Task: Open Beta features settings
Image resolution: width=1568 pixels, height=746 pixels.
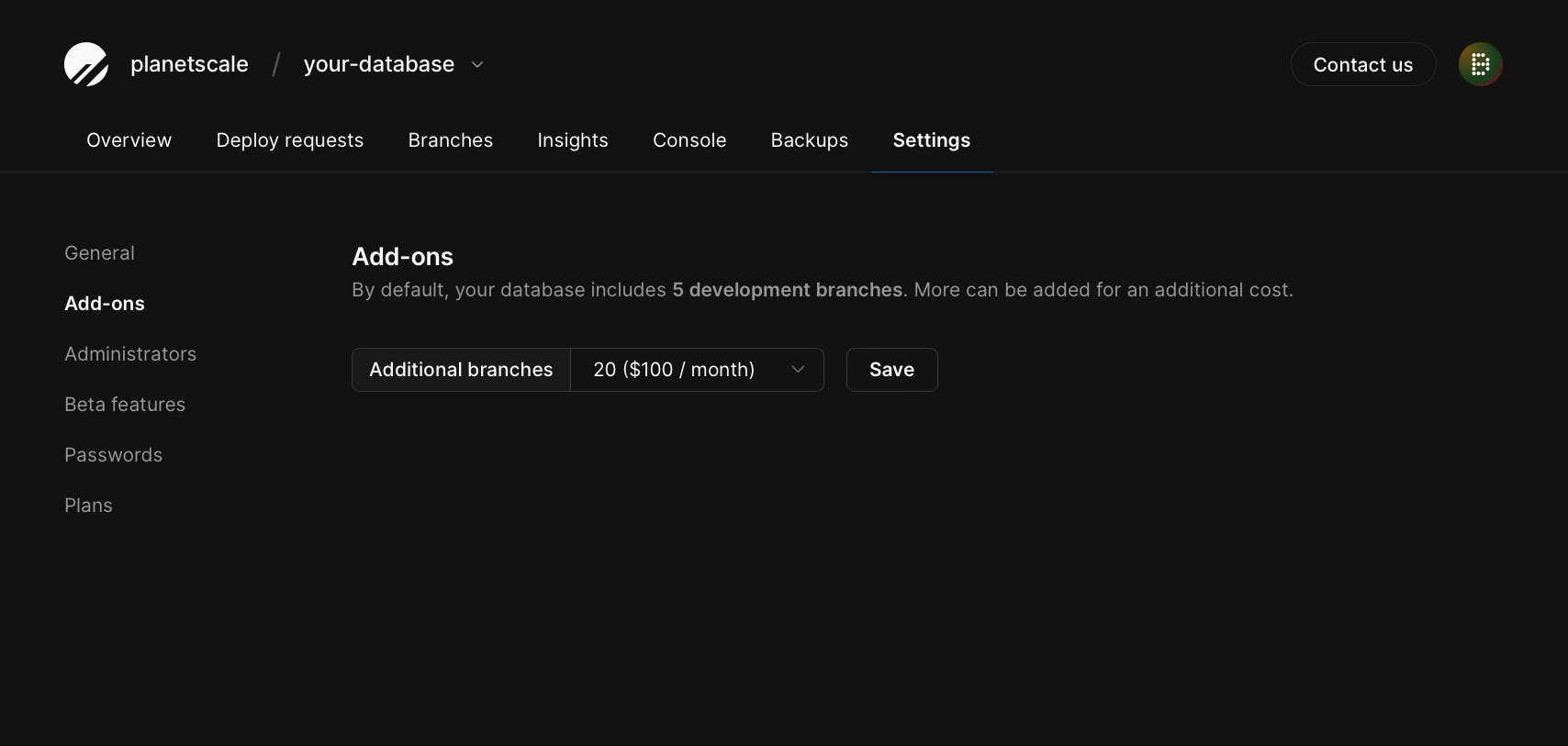Action: 125,405
